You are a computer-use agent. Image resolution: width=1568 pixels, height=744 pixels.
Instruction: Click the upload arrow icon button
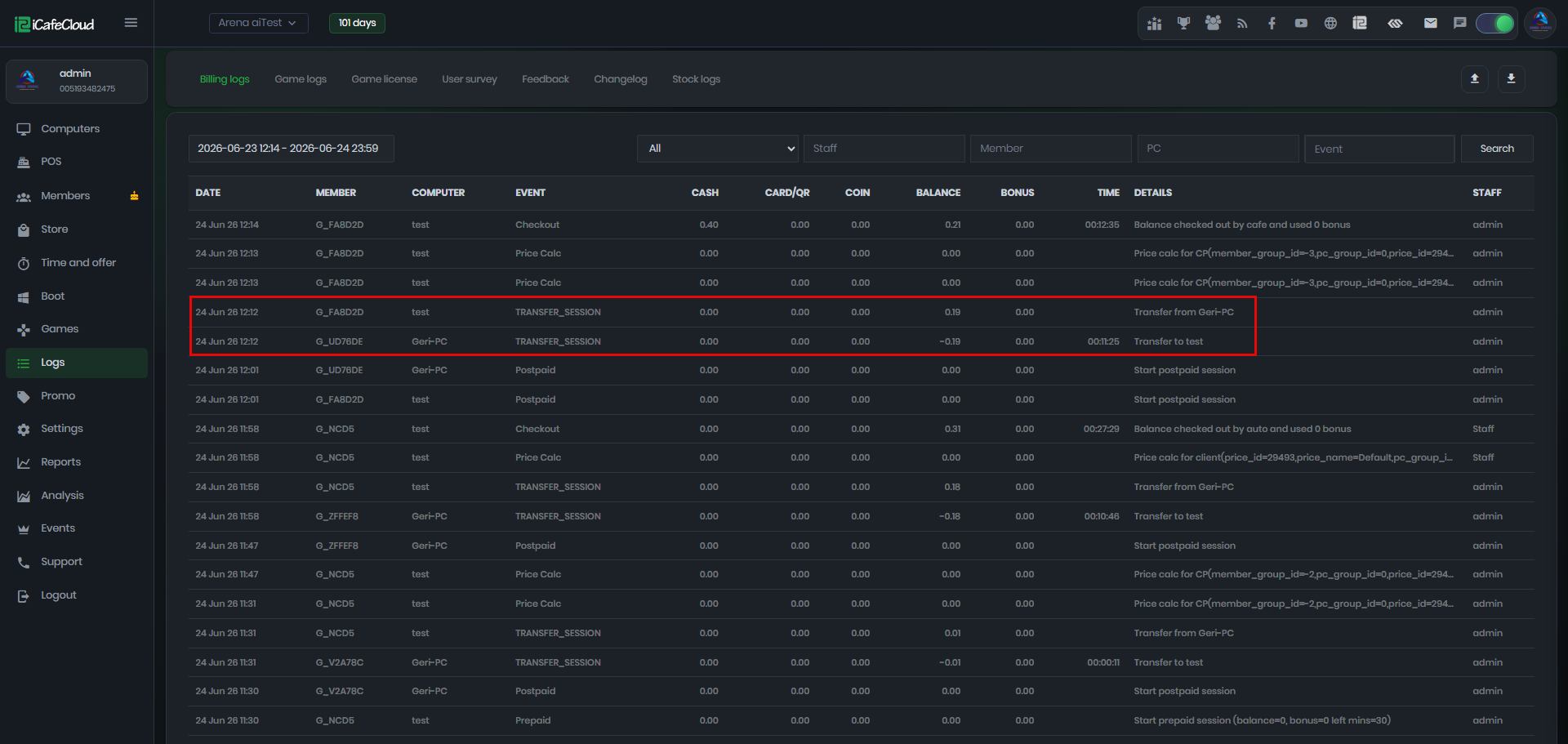pos(1475,79)
